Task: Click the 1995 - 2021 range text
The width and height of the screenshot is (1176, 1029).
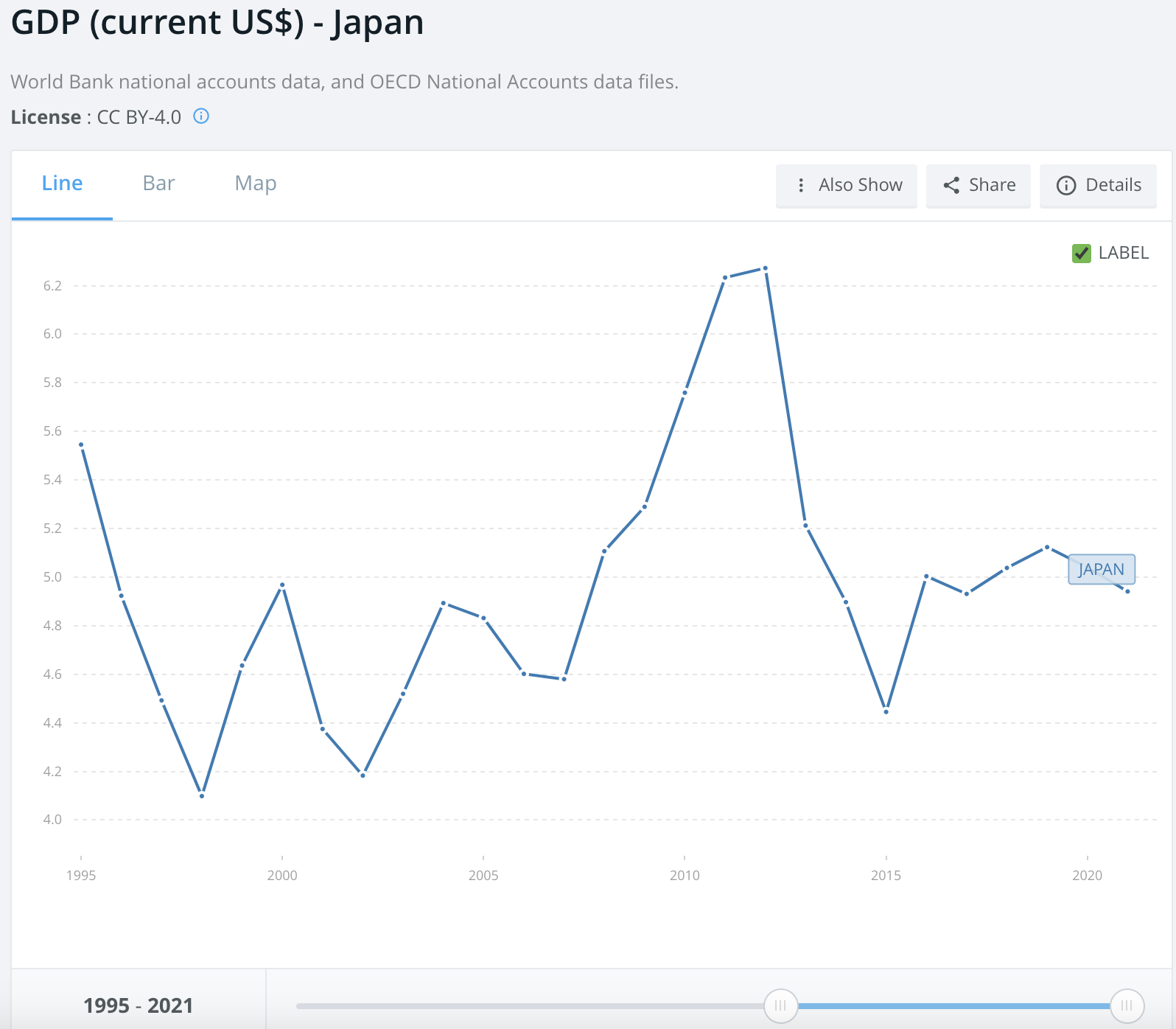Action: click(138, 1005)
